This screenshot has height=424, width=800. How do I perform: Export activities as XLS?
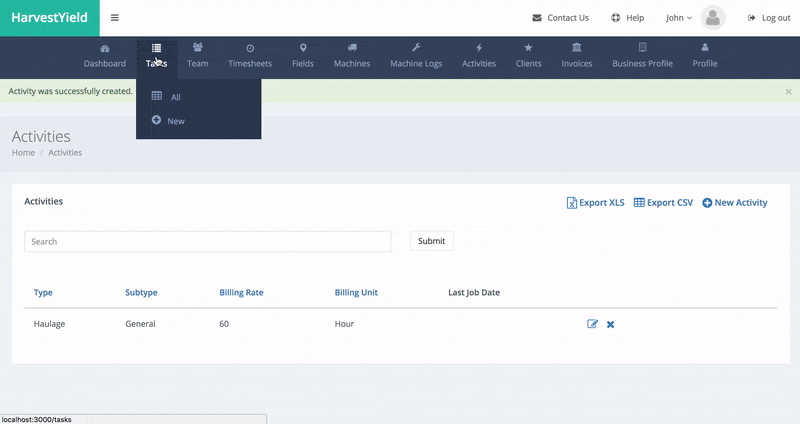(595, 203)
